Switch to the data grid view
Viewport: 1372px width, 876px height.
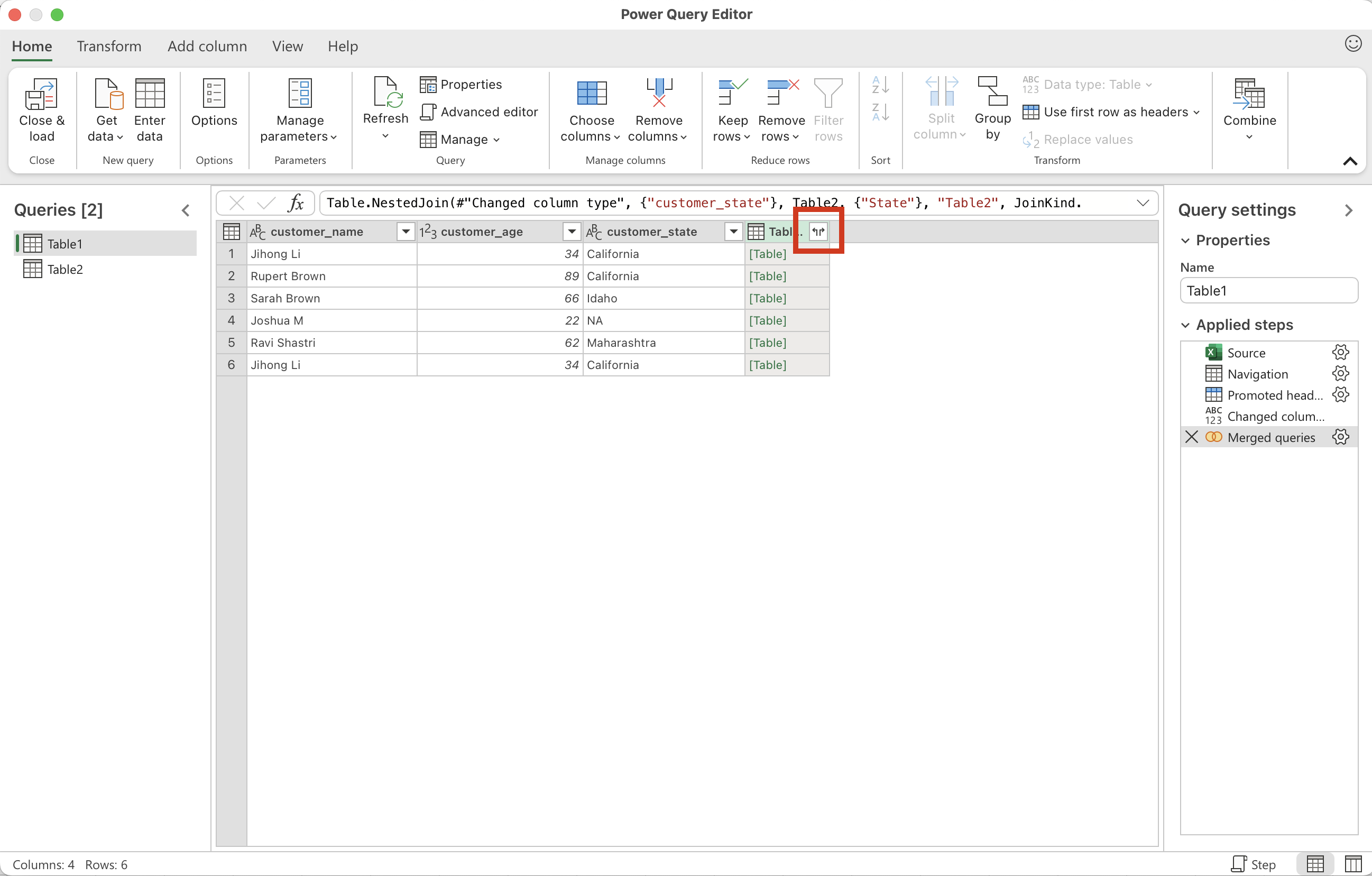tap(1314, 863)
